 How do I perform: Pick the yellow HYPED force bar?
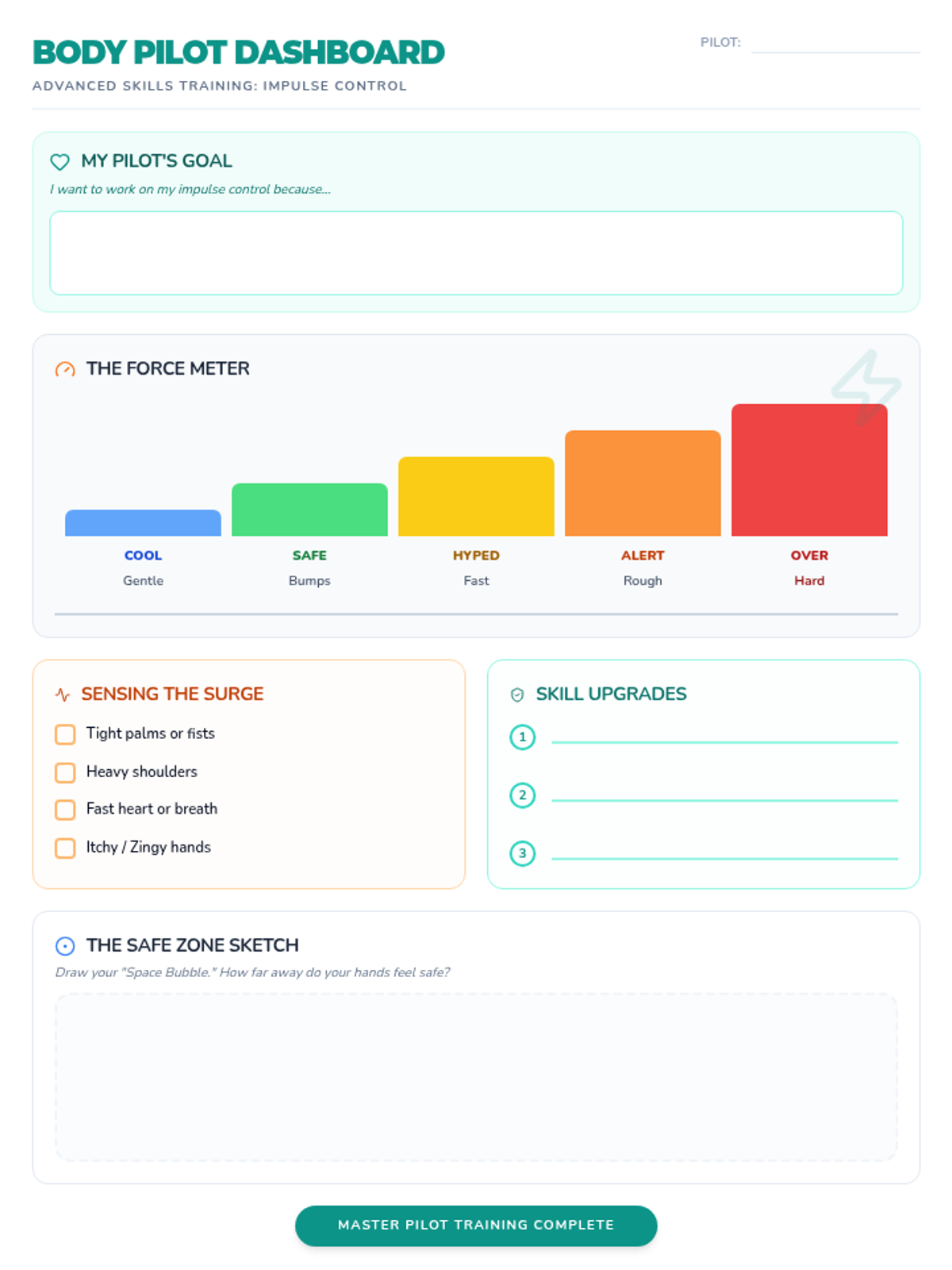(x=476, y=496)
